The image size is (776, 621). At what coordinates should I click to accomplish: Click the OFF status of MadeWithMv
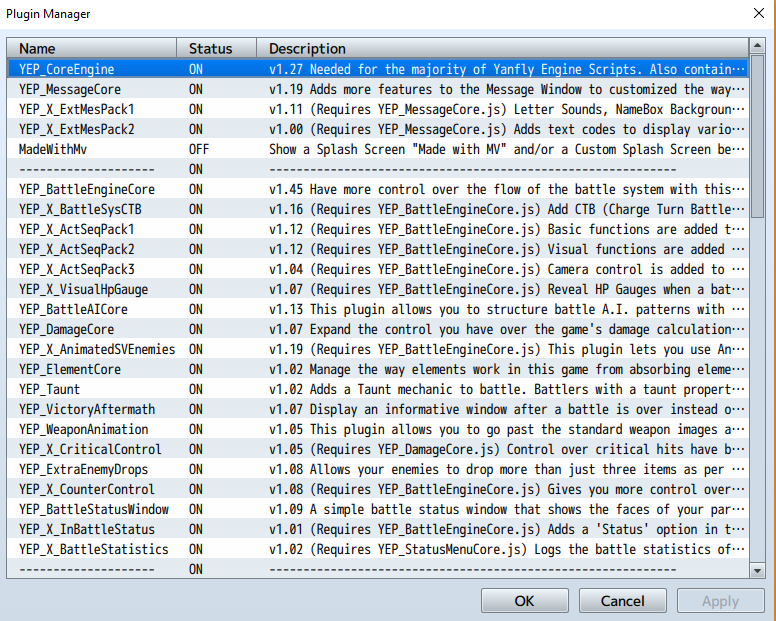click(x=199, y=149)
